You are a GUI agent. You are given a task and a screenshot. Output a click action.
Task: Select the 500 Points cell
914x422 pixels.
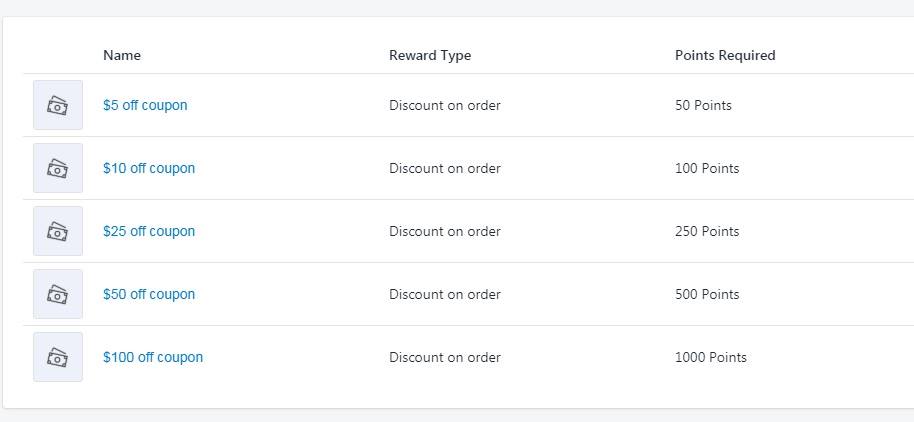click(x=707, y=294)
